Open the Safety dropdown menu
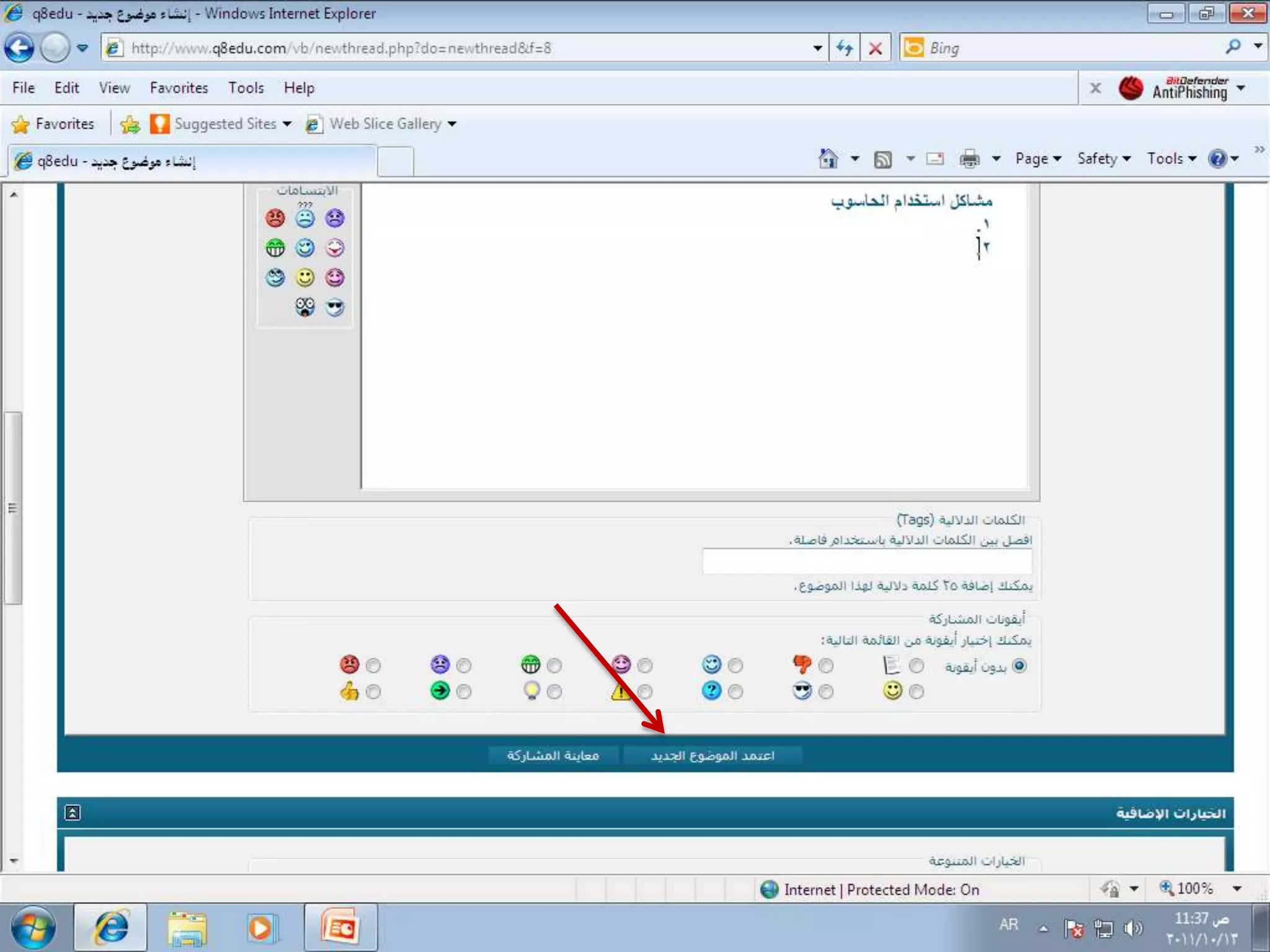 point(1103,159)
